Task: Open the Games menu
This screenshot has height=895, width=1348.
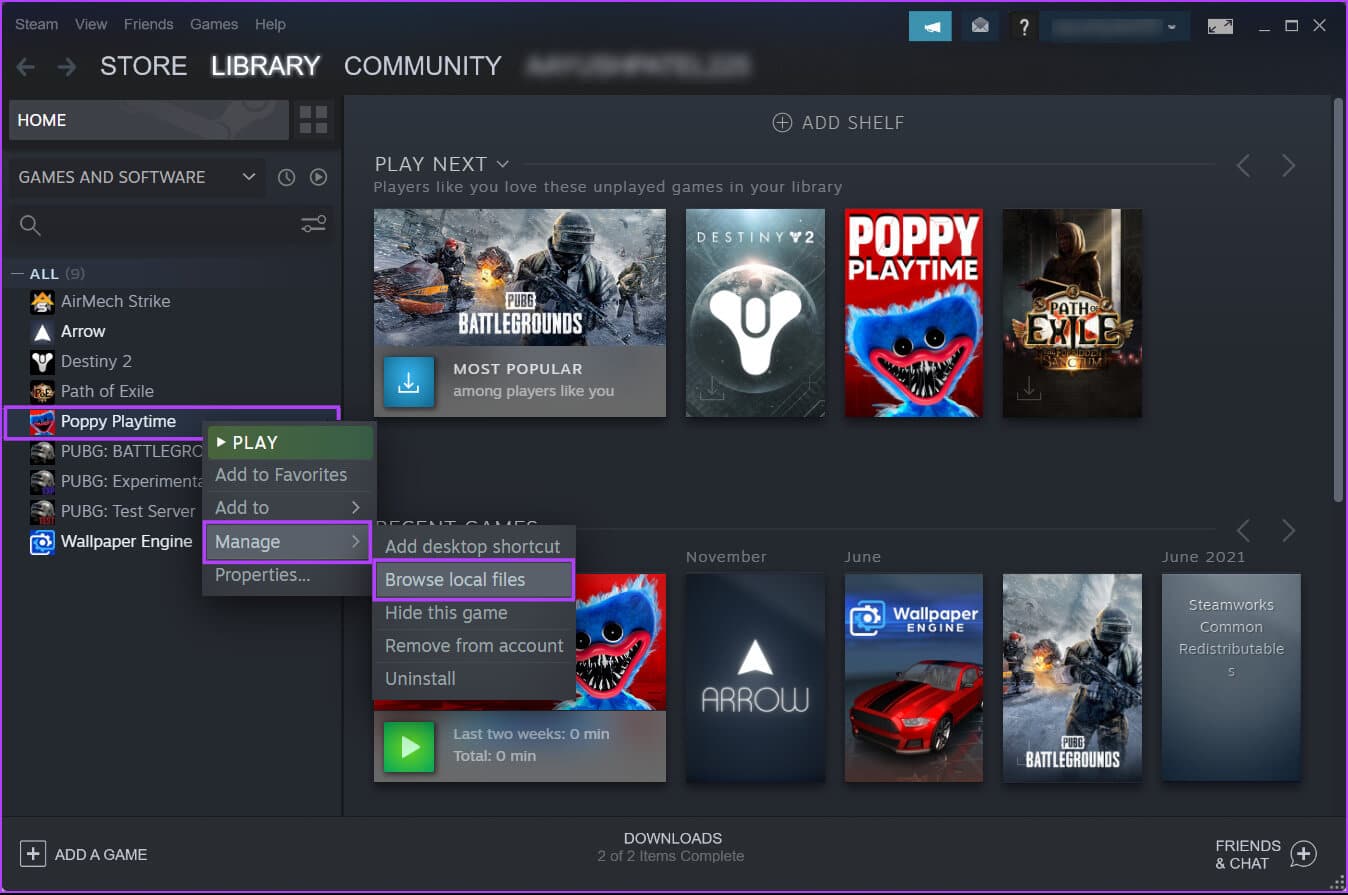Action: [x=214, y=24]
